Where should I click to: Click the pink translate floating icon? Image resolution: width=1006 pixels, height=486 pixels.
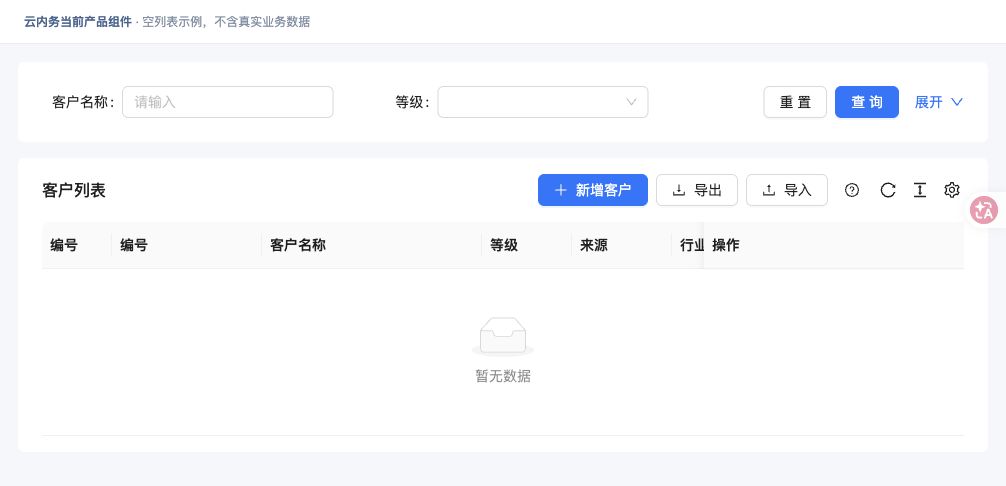[x=984, y=210]
